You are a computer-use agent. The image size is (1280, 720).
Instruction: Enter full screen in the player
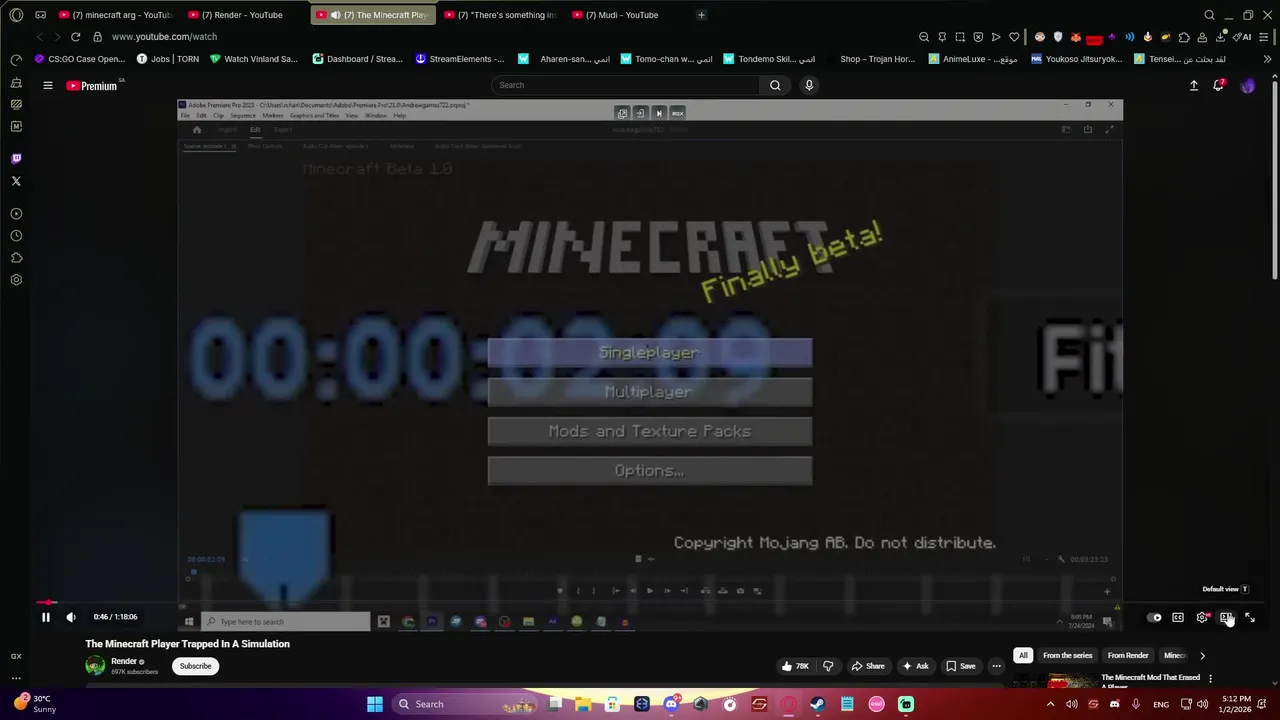click(x=1250, y=617)
